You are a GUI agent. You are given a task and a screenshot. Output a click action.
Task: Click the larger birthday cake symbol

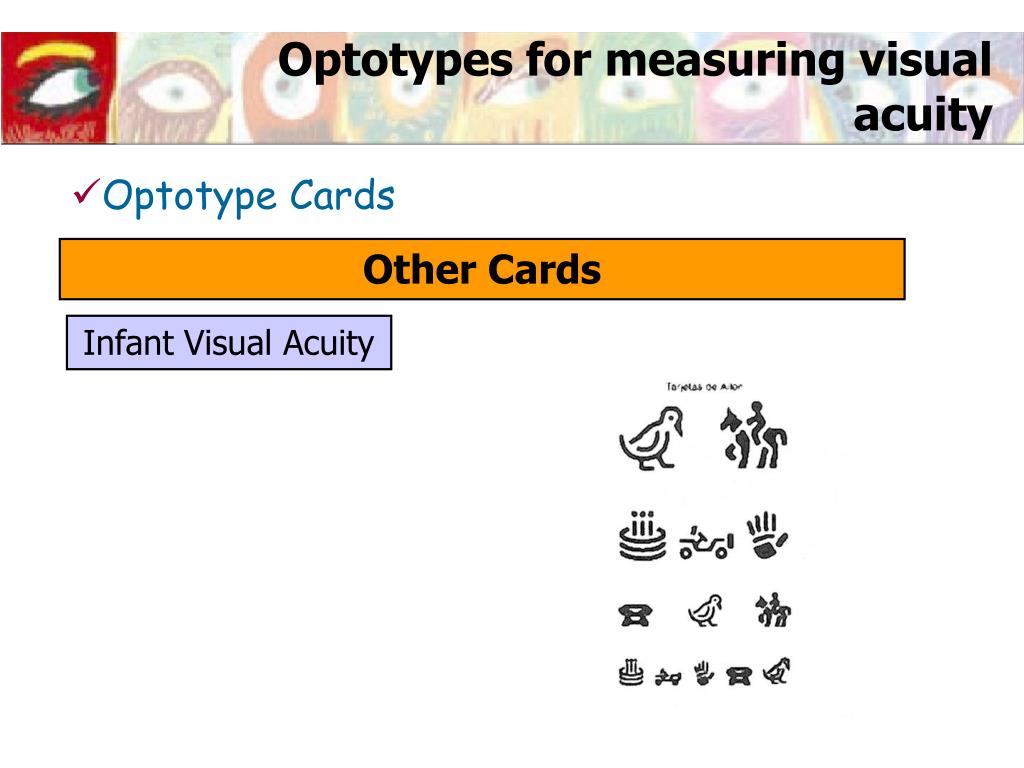tap(643, 536)
